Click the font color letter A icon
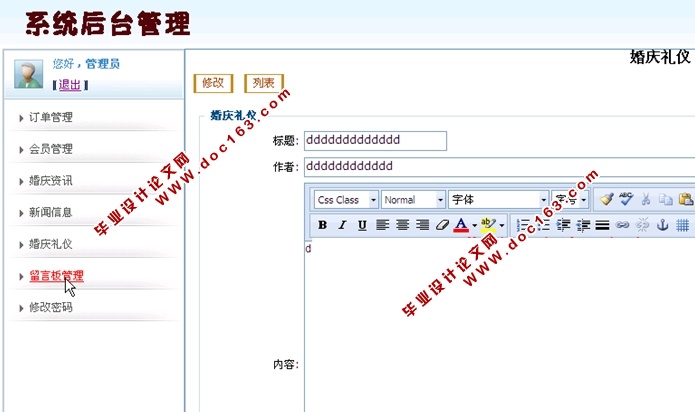This screenshot has width=695, height=412. 461,225
